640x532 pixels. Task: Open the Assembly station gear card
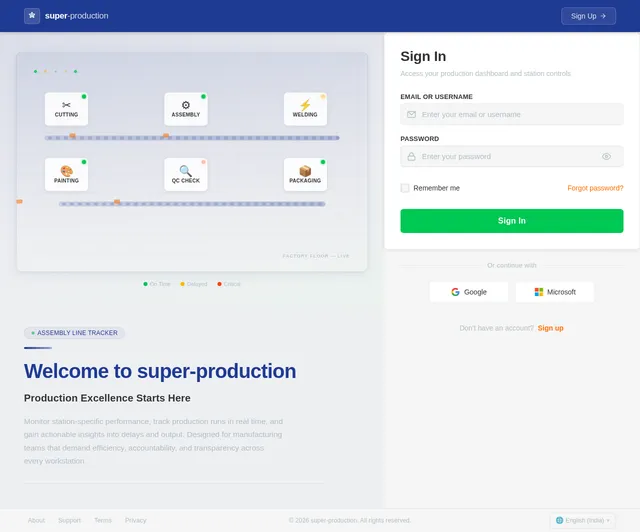186,109
